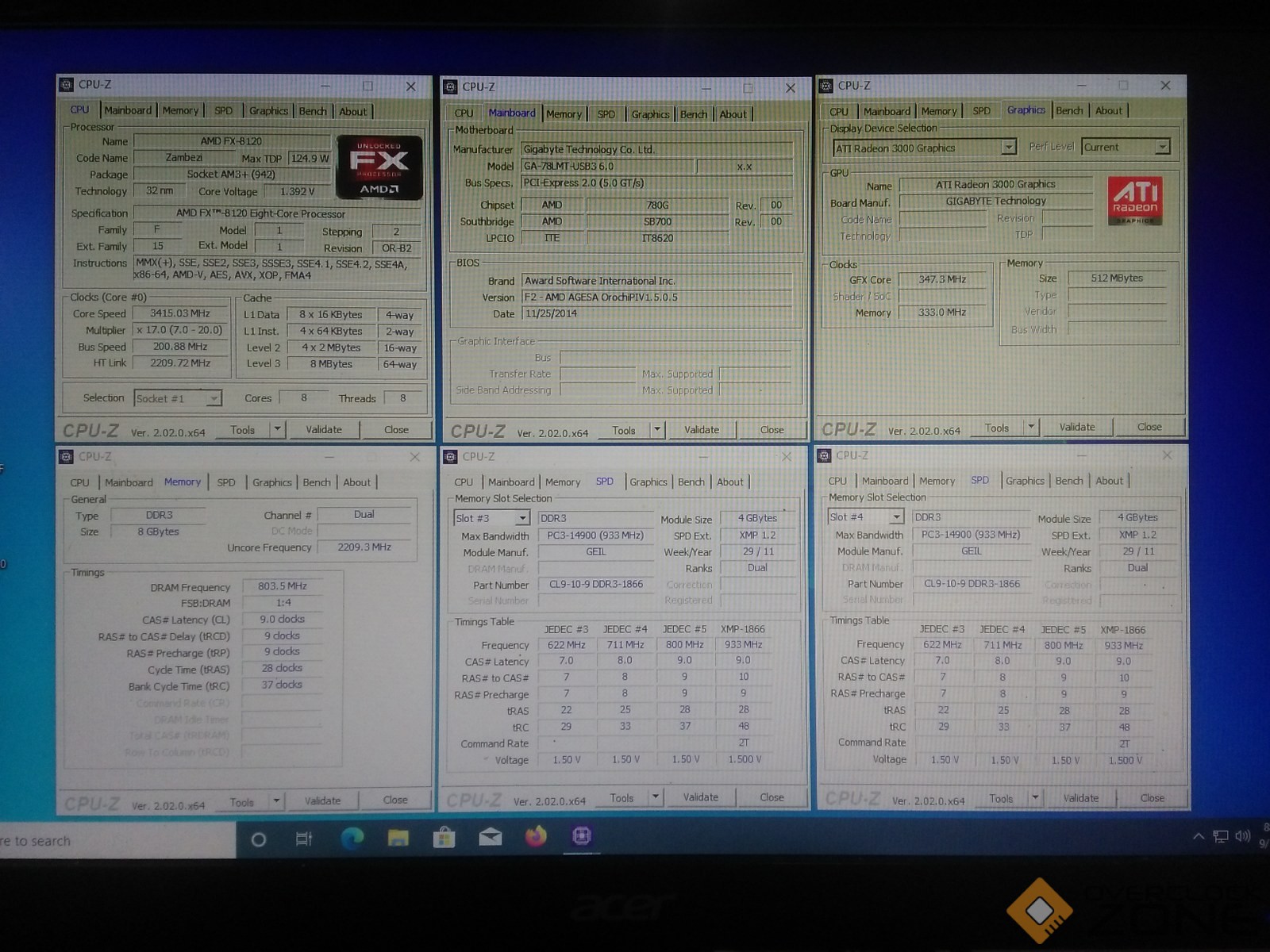Select SPD tab in the Graphics window
Viewport: 1270px width, 952px height.
click(x=982, y=111)
